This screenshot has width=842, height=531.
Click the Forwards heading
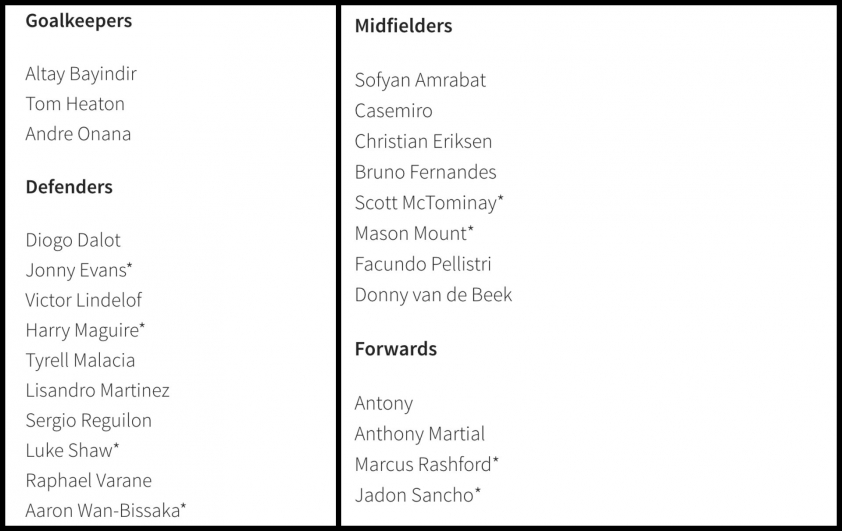click(396, 349)
